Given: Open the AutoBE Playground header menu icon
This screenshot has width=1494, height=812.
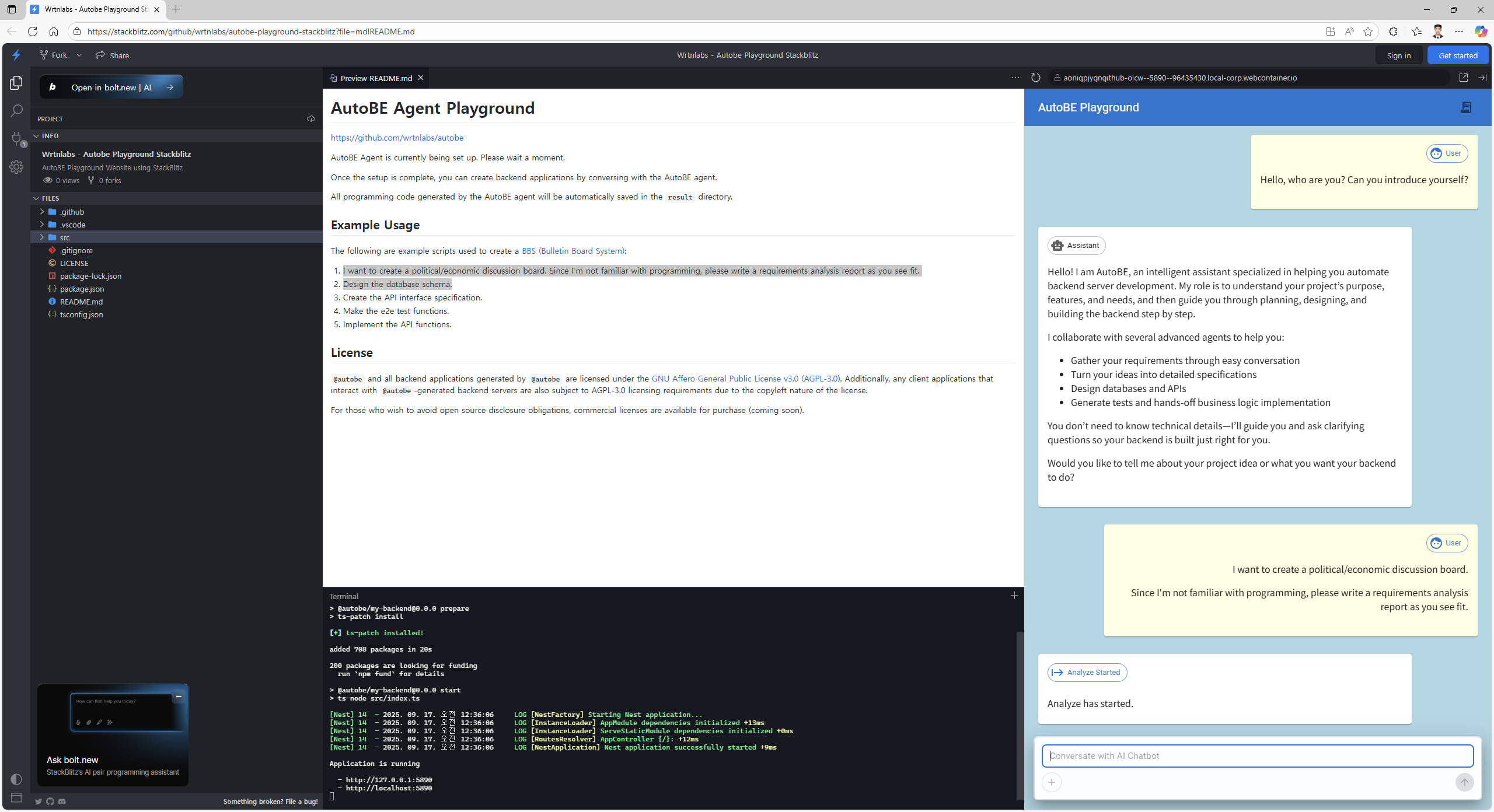Looking at the screenshot, I should 1465,107.
